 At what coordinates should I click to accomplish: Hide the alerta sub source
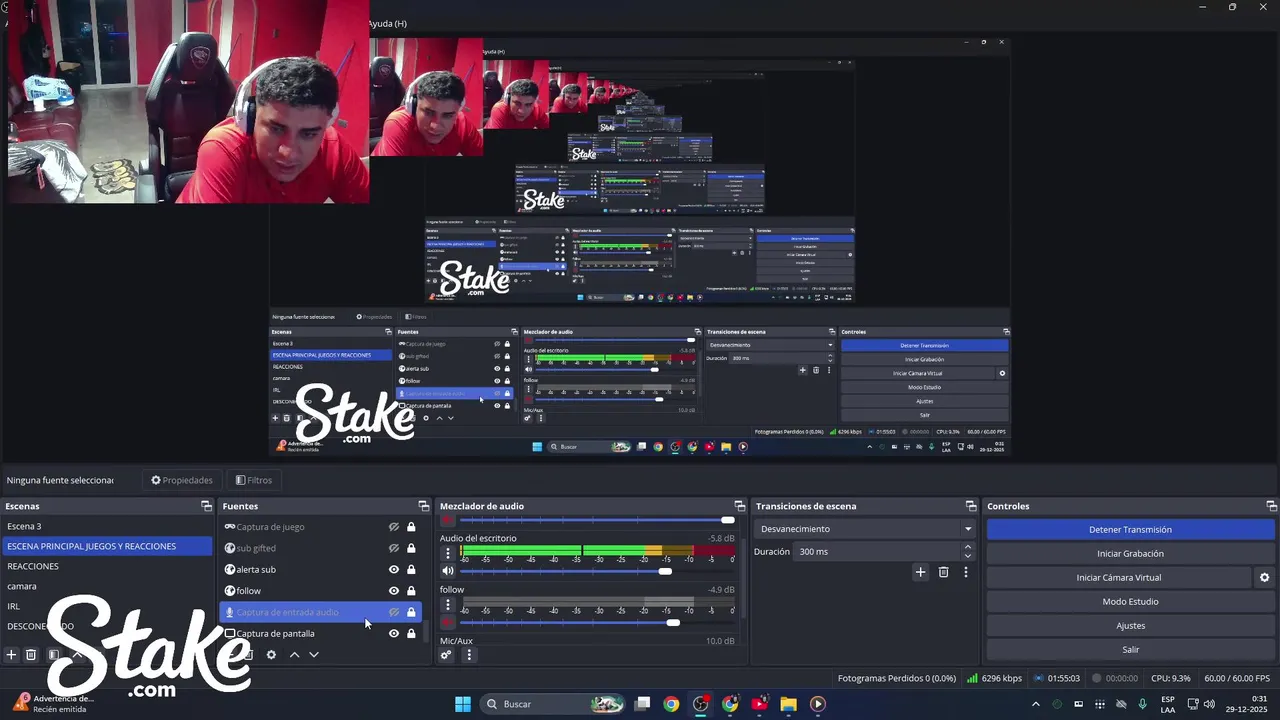point(394,570)
